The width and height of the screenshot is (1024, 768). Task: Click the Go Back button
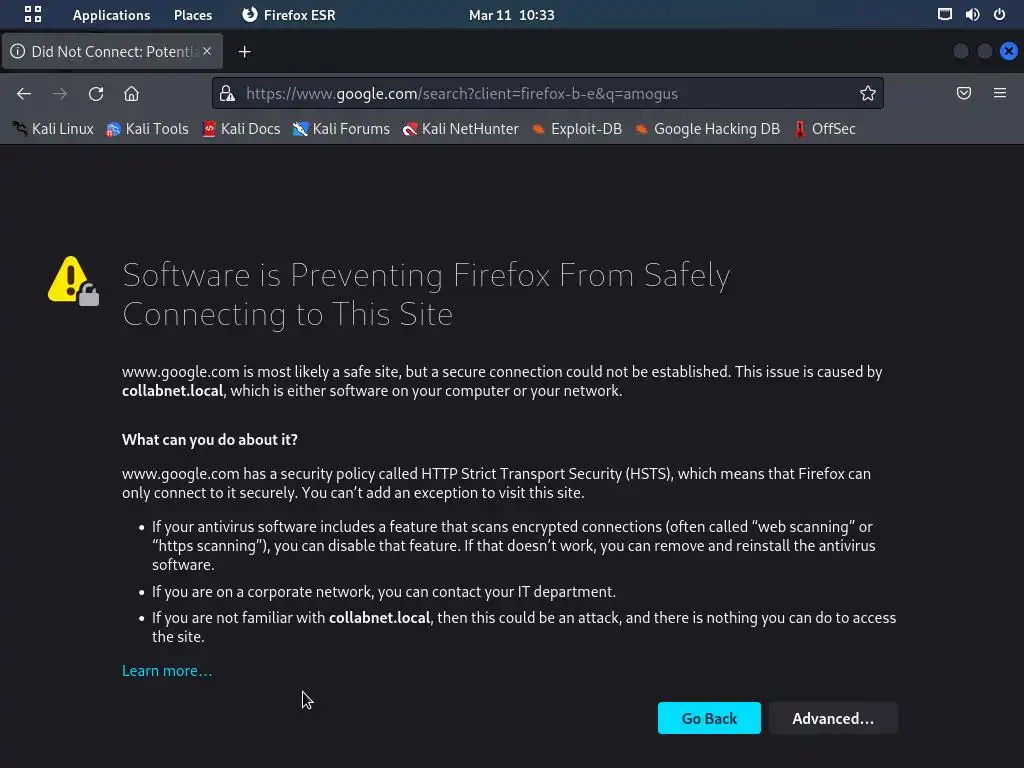click(x=709, y=718)
